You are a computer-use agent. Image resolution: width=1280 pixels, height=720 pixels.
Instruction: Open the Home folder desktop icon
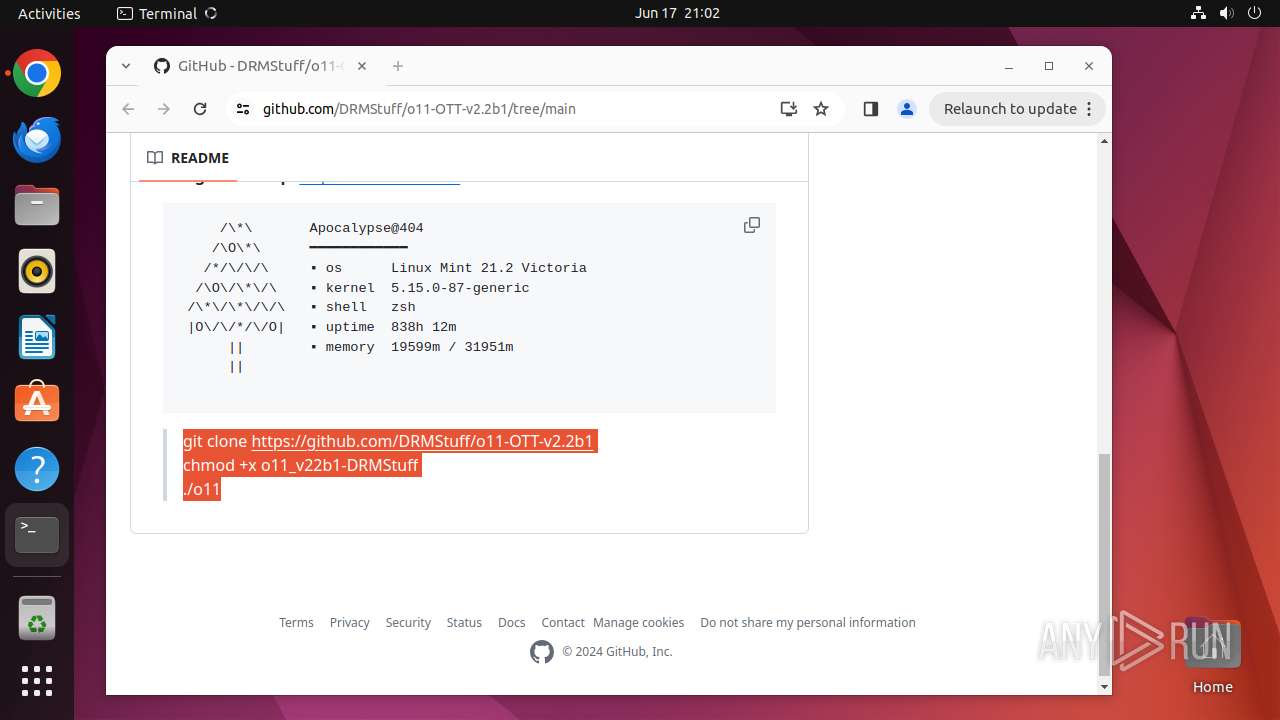pos(1212,657)
